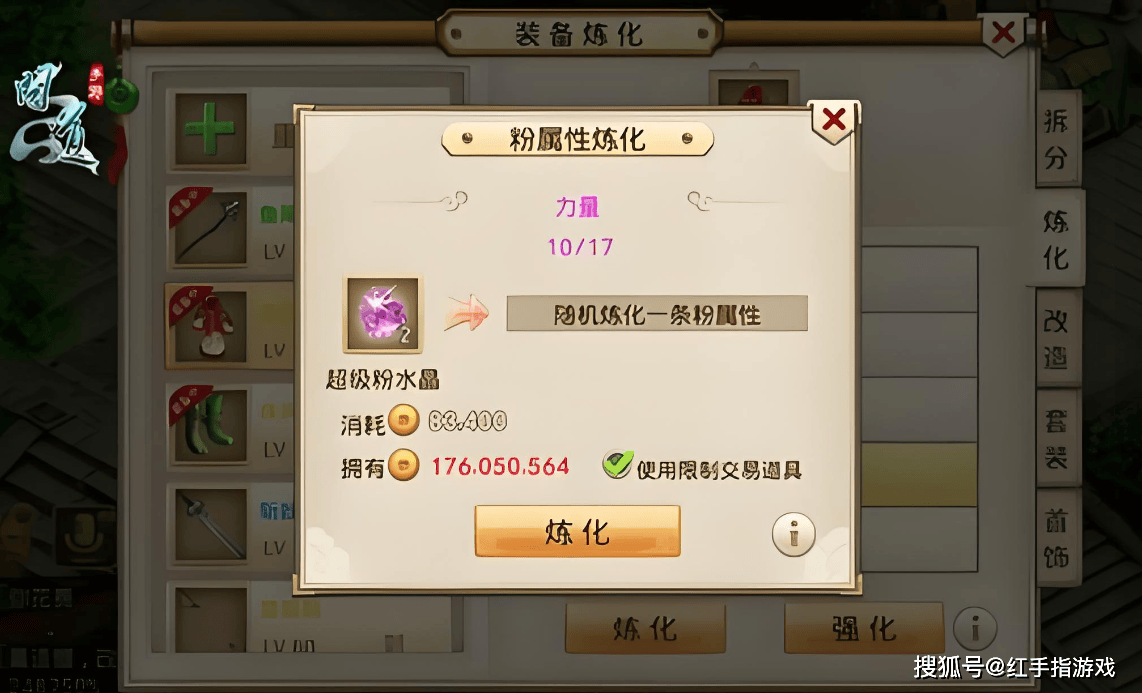Open the info icon beside 强化 button

pyautogui.click(x=974, y=628)
